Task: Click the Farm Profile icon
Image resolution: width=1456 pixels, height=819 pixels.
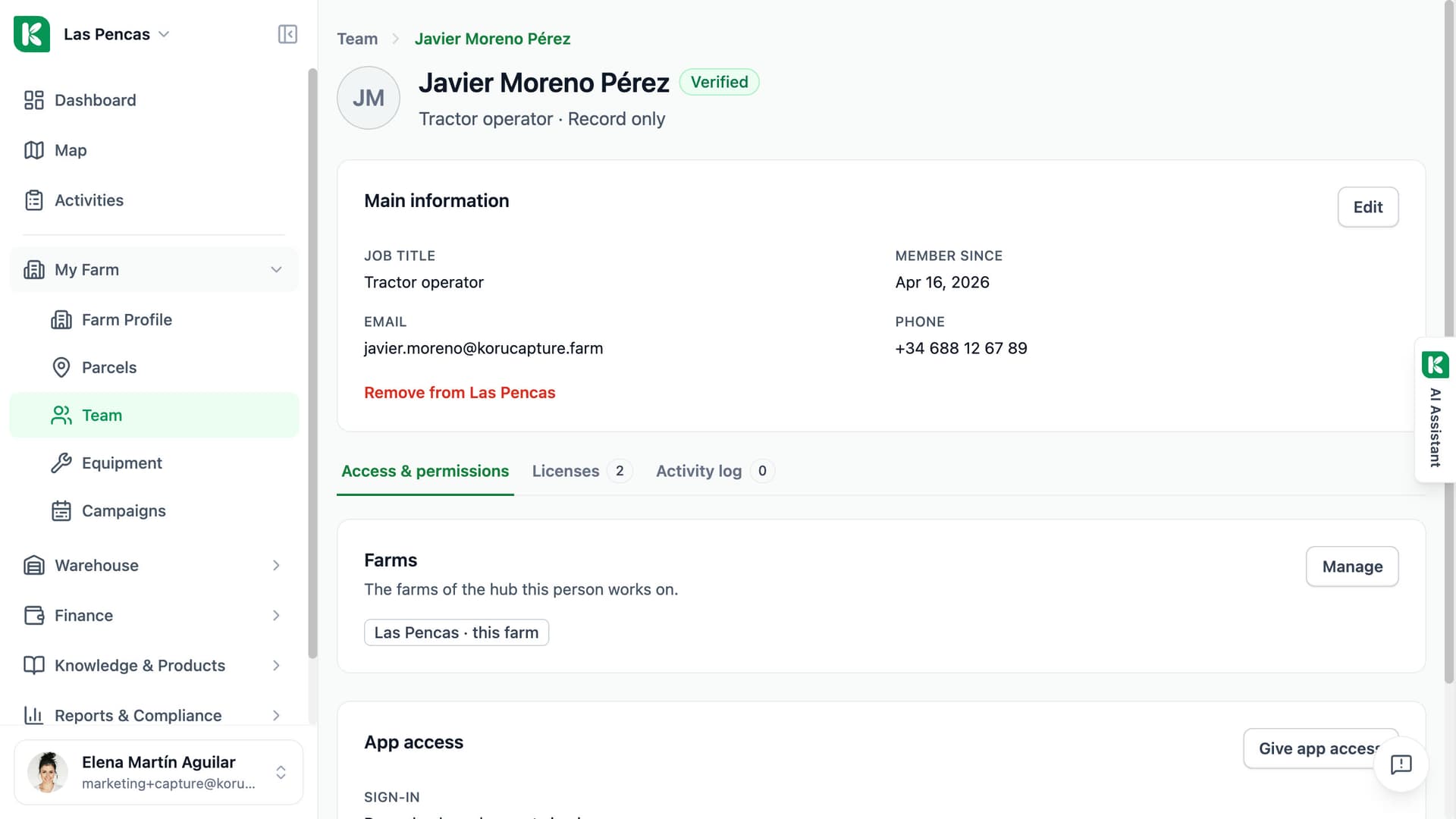Action: tap(61, 320)
